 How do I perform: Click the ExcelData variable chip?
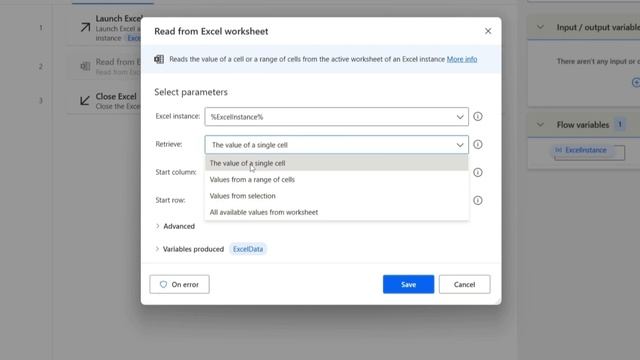(x=248, y=249)
